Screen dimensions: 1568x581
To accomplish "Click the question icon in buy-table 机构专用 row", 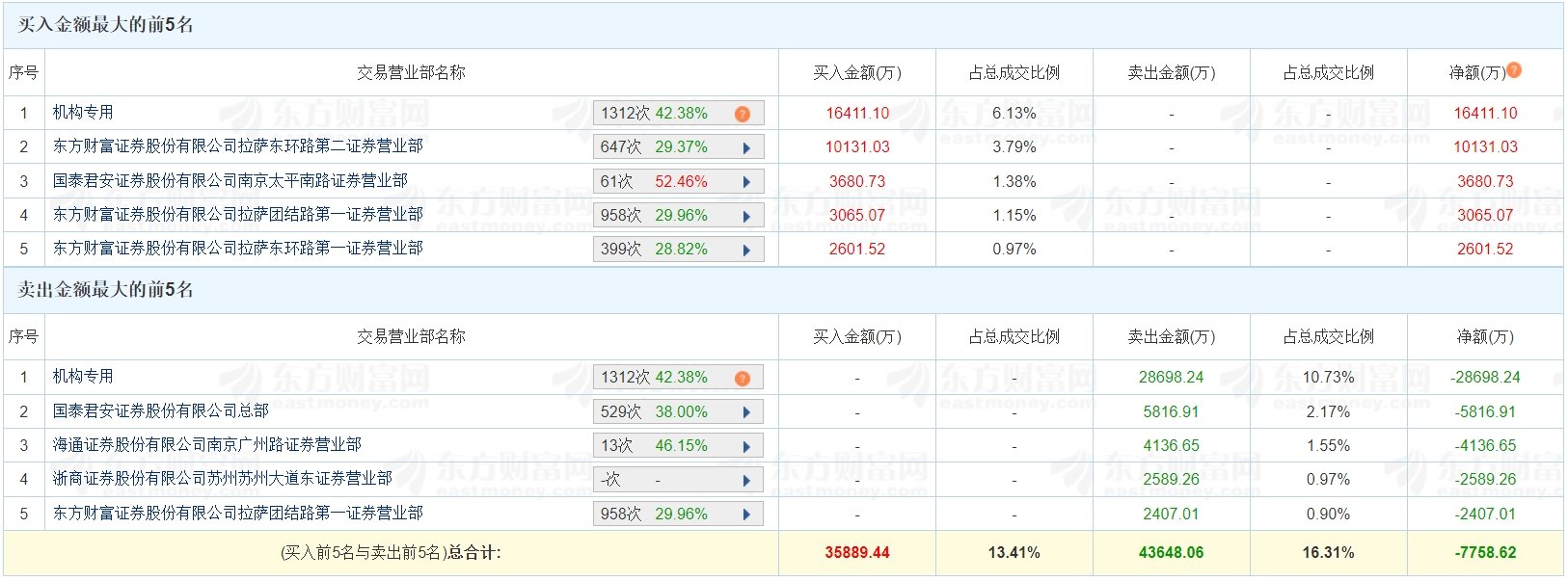I will (x=742, y=114).
